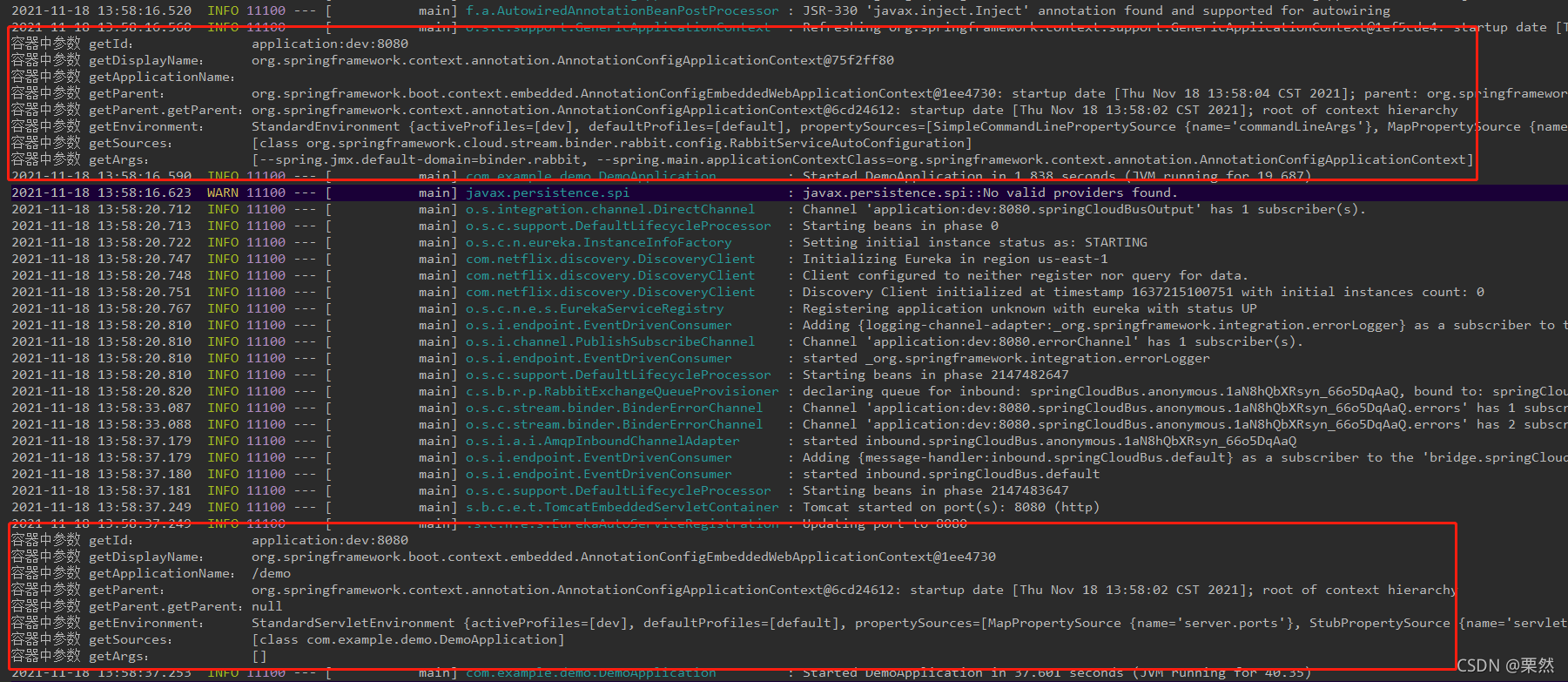The height and width of the screenshot is (682, 1568).
Task: Select getArgs value starting '--spring.jmx.default-domain'
Action: coord(863,159)
